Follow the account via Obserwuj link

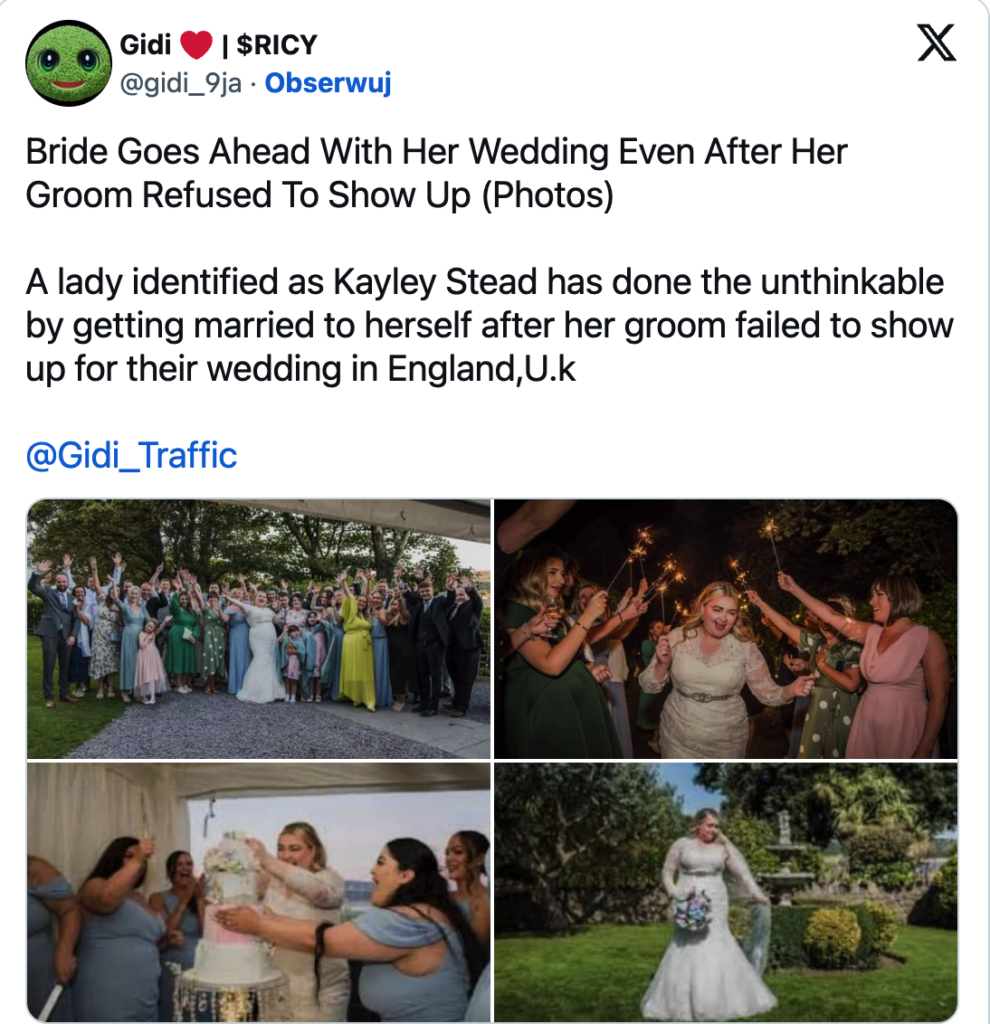tap(328, 83)
